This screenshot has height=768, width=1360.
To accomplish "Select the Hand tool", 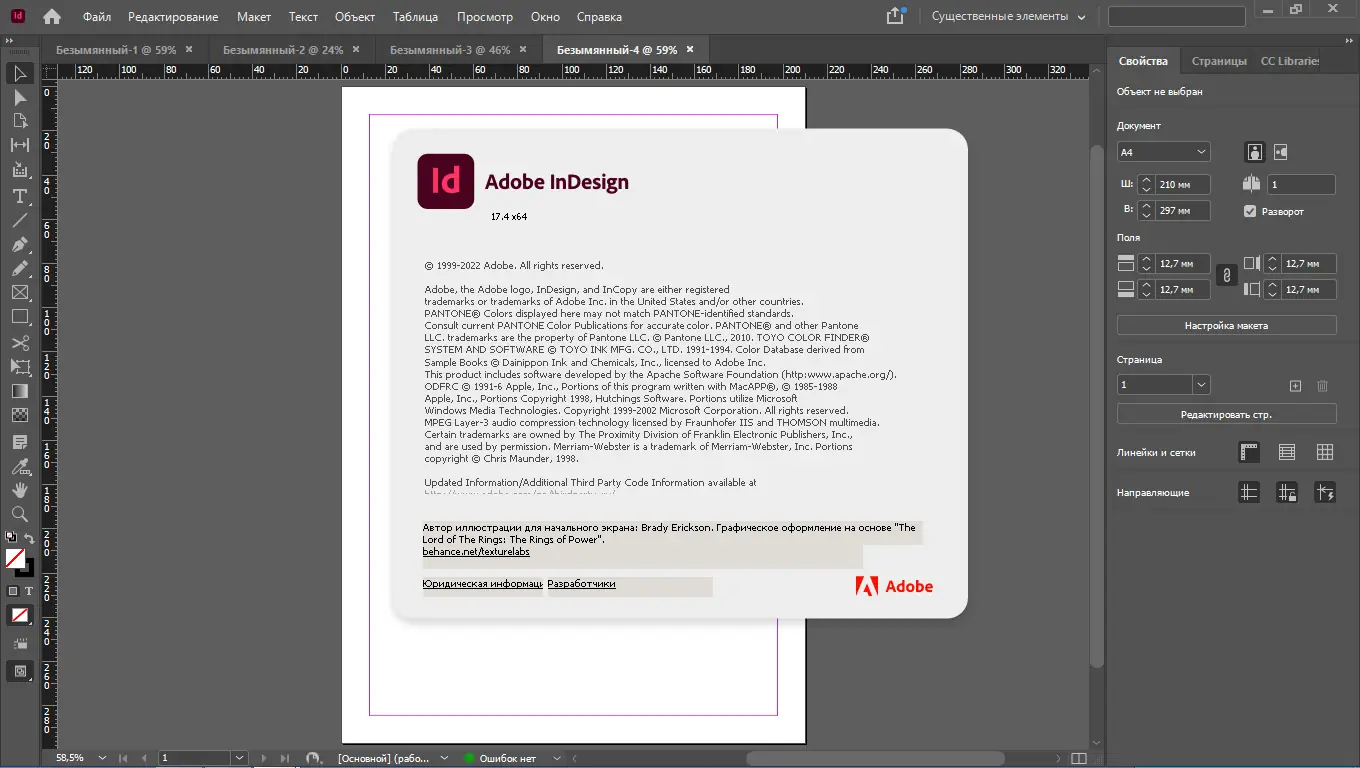I will 19,490.
